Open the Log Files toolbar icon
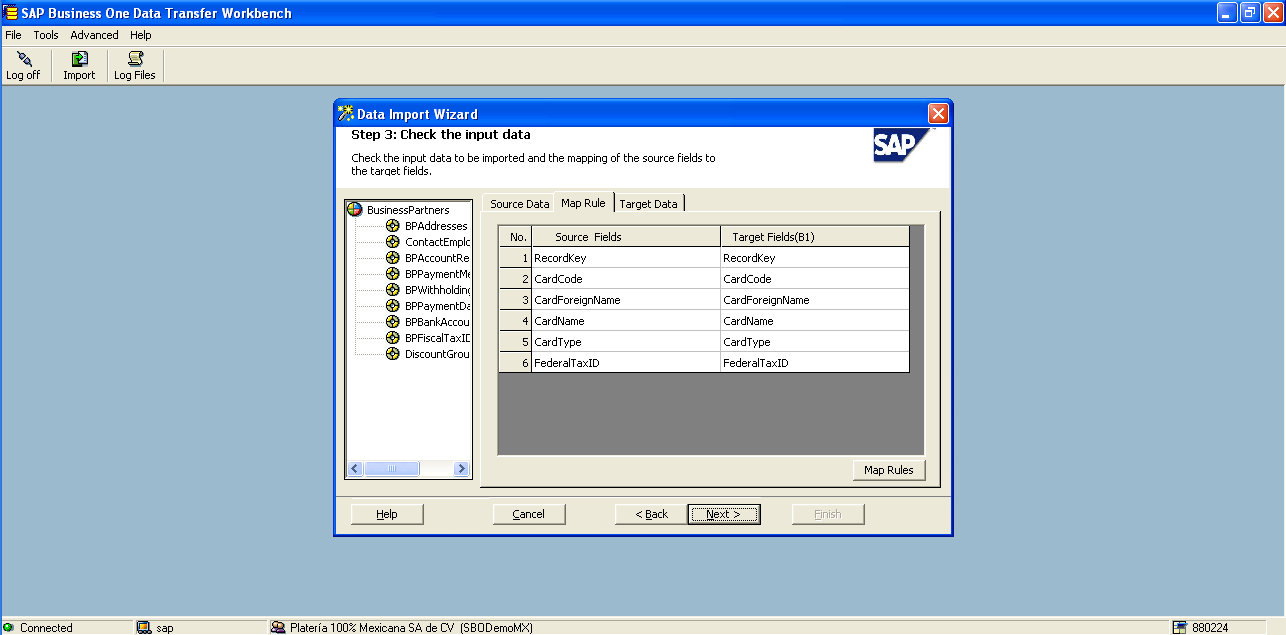Screen dimensions: 1286x635 point(134,65)
